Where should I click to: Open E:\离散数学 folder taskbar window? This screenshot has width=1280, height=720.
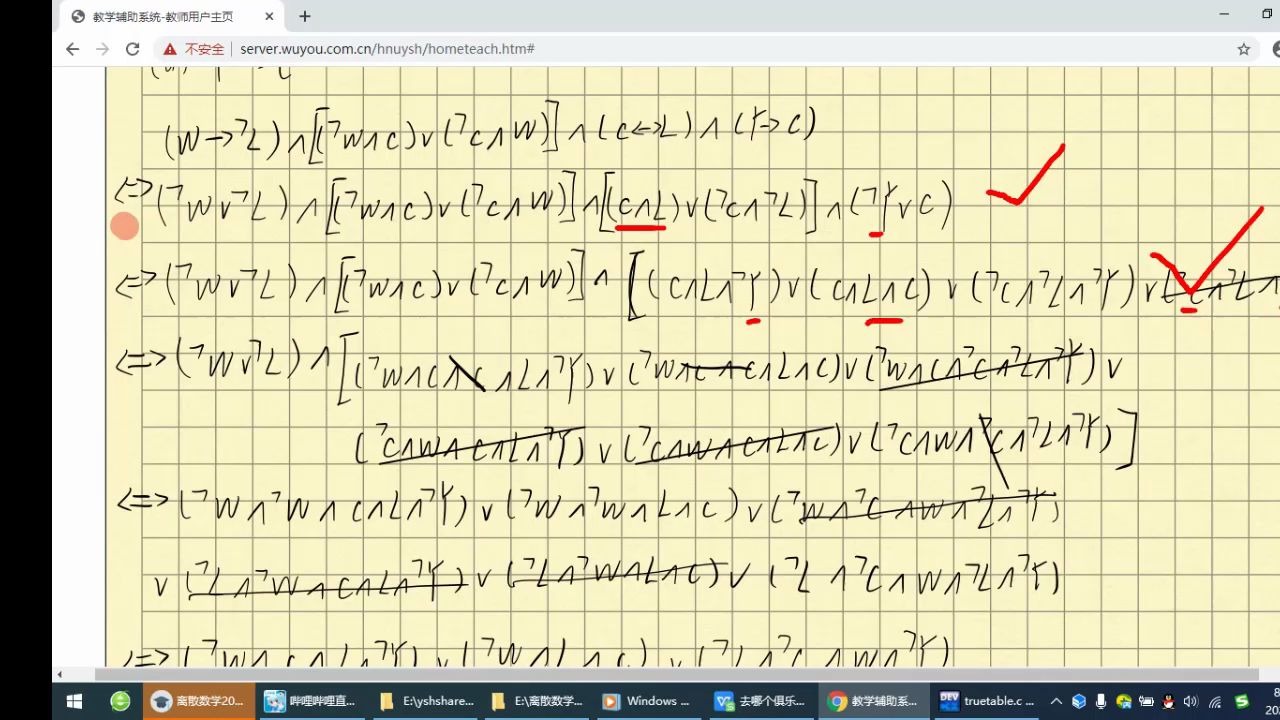(x=536, y=702)
